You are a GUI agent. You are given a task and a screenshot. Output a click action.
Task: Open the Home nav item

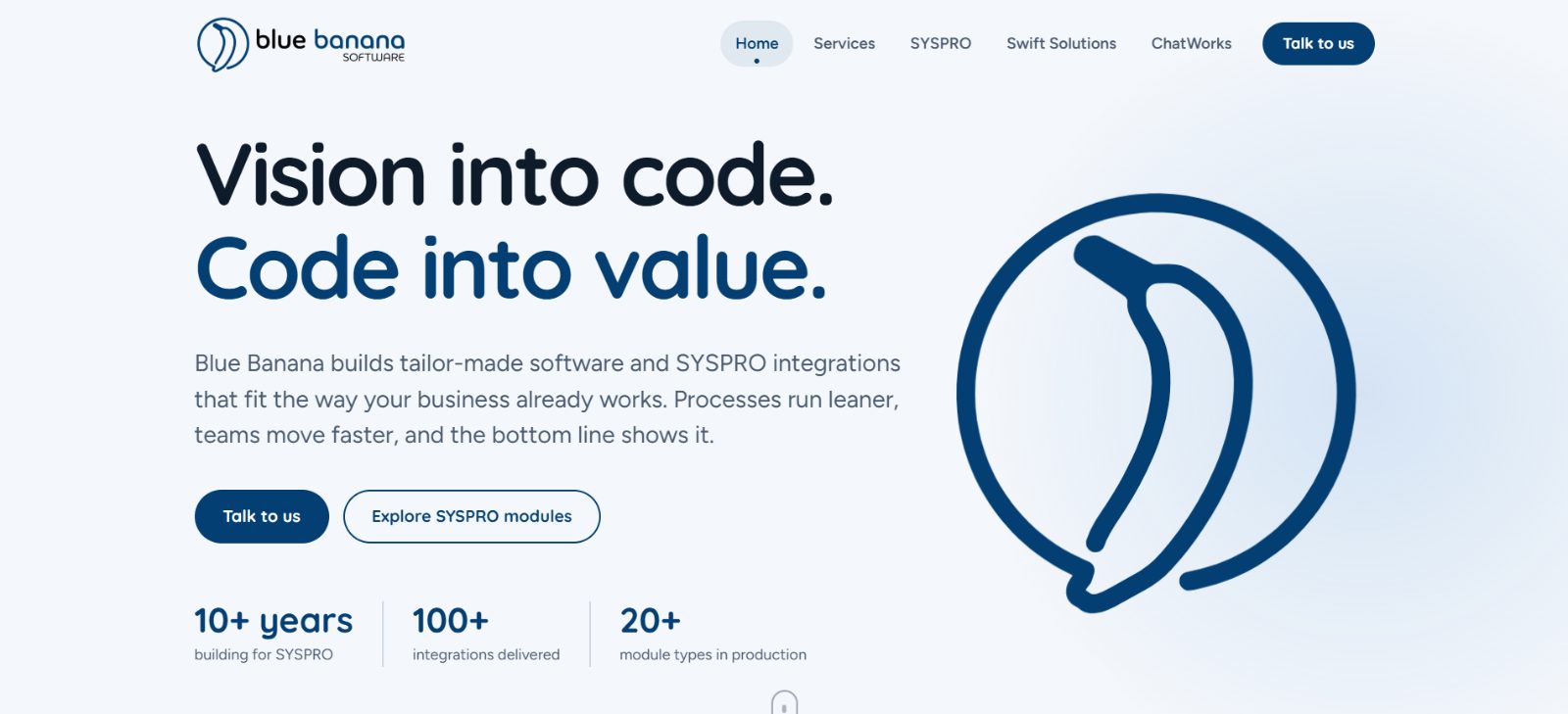click(757, 43)
